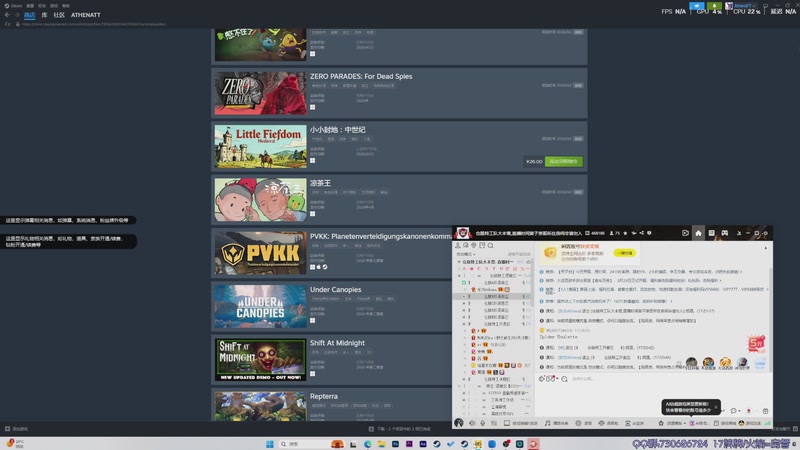Open the speech bubble dropdown near the chat input
Screen dimensions: 800x450
tap(735, 411)
